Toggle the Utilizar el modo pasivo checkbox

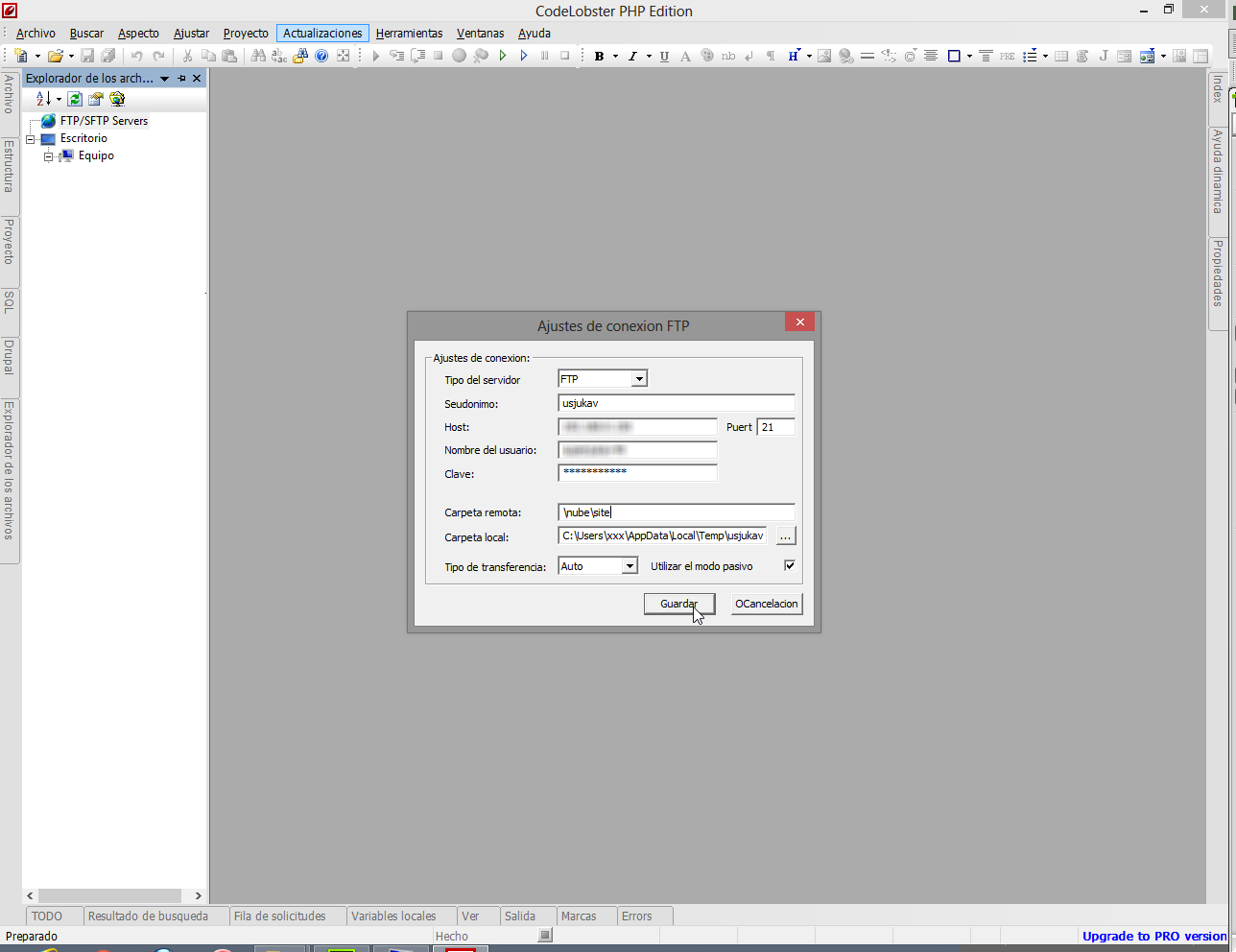(789, 565)
